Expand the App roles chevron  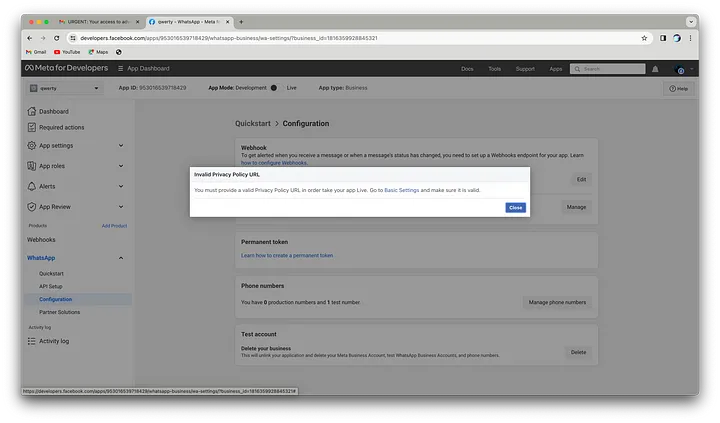click(121, 166)
